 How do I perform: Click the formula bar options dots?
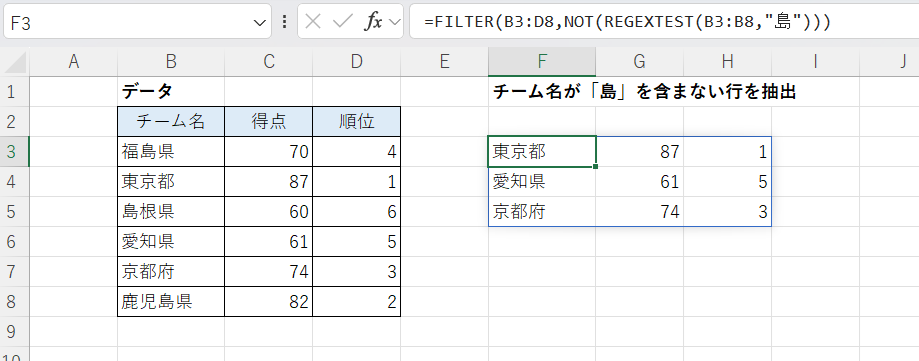pos(285,22)
